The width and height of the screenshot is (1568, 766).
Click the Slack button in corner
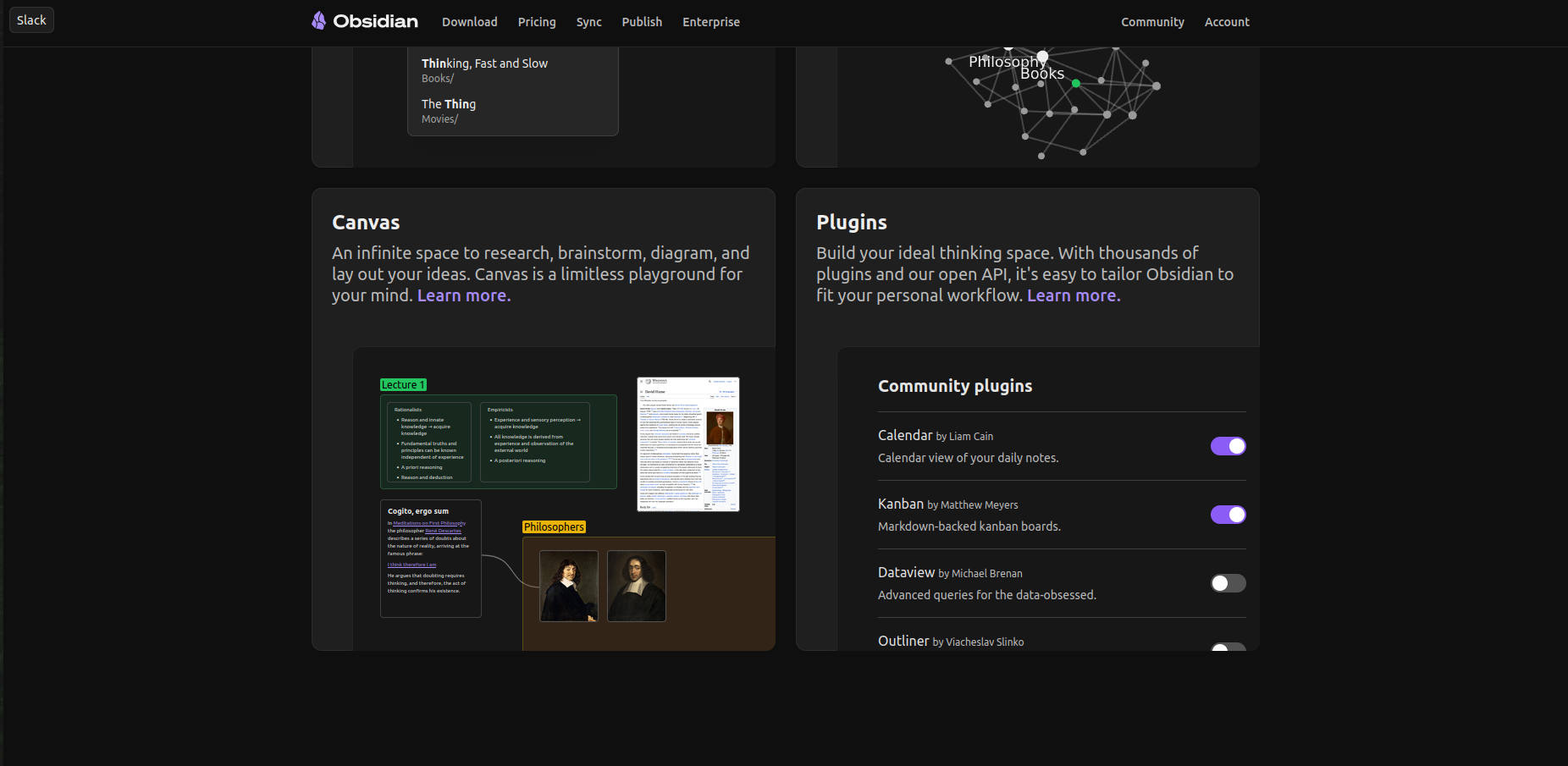point(31,20)
